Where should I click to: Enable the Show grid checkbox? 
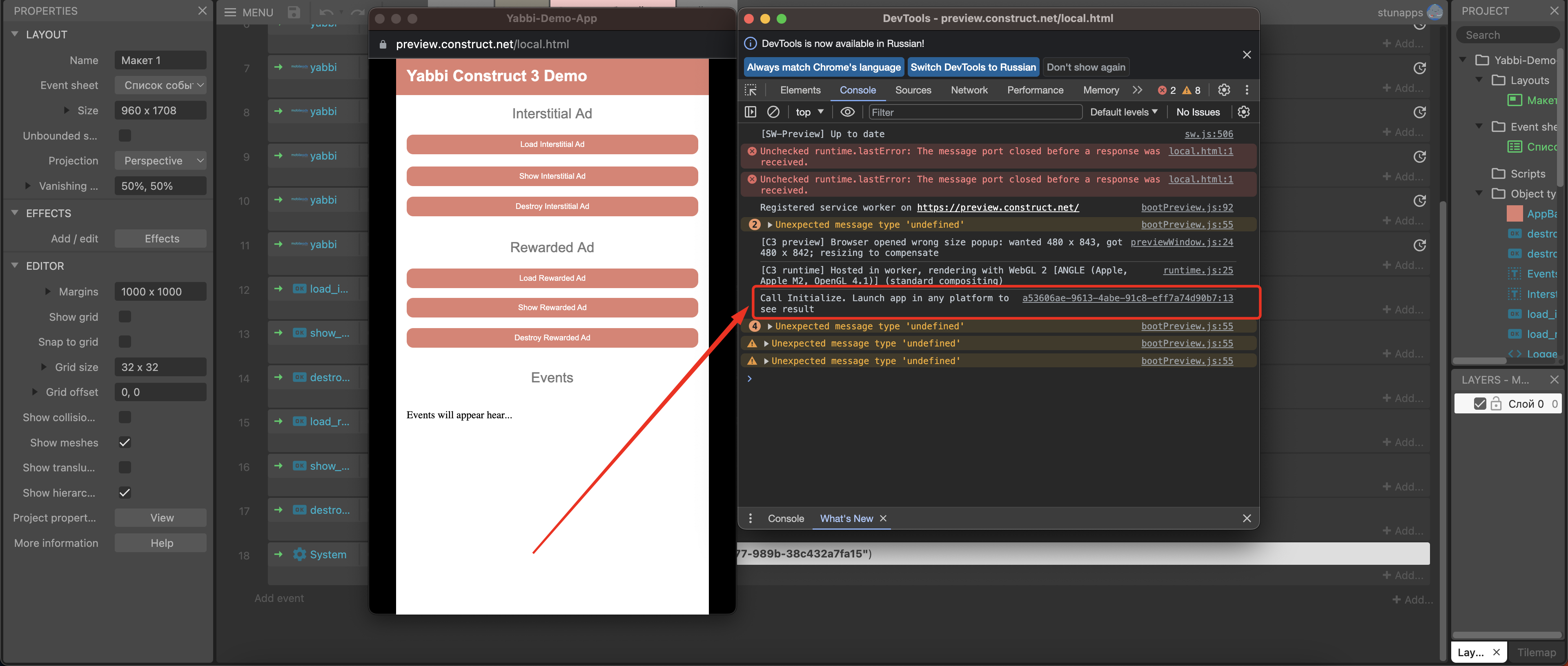pos(125,316)
